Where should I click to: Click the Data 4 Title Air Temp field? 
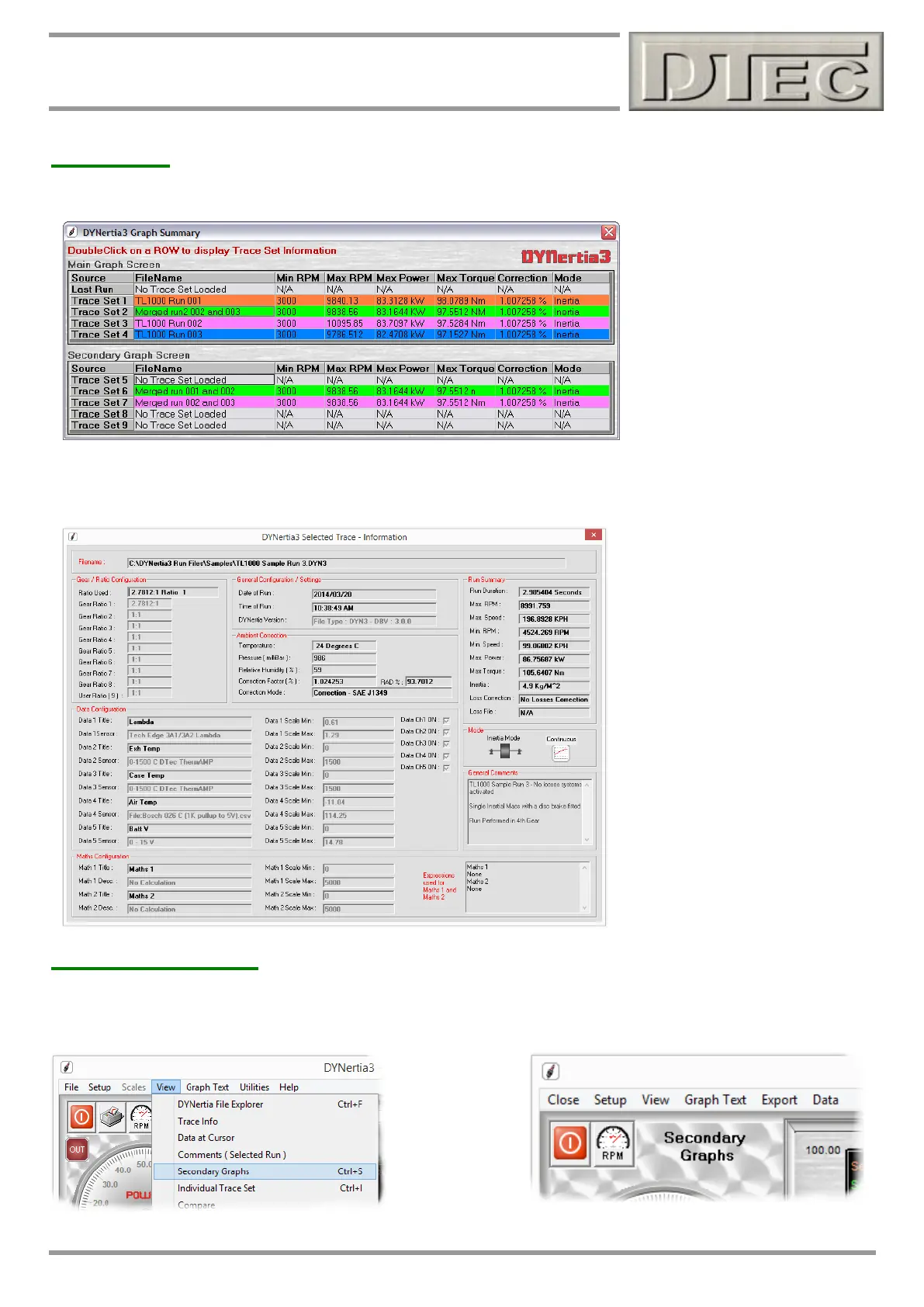[x=189, y=803]
